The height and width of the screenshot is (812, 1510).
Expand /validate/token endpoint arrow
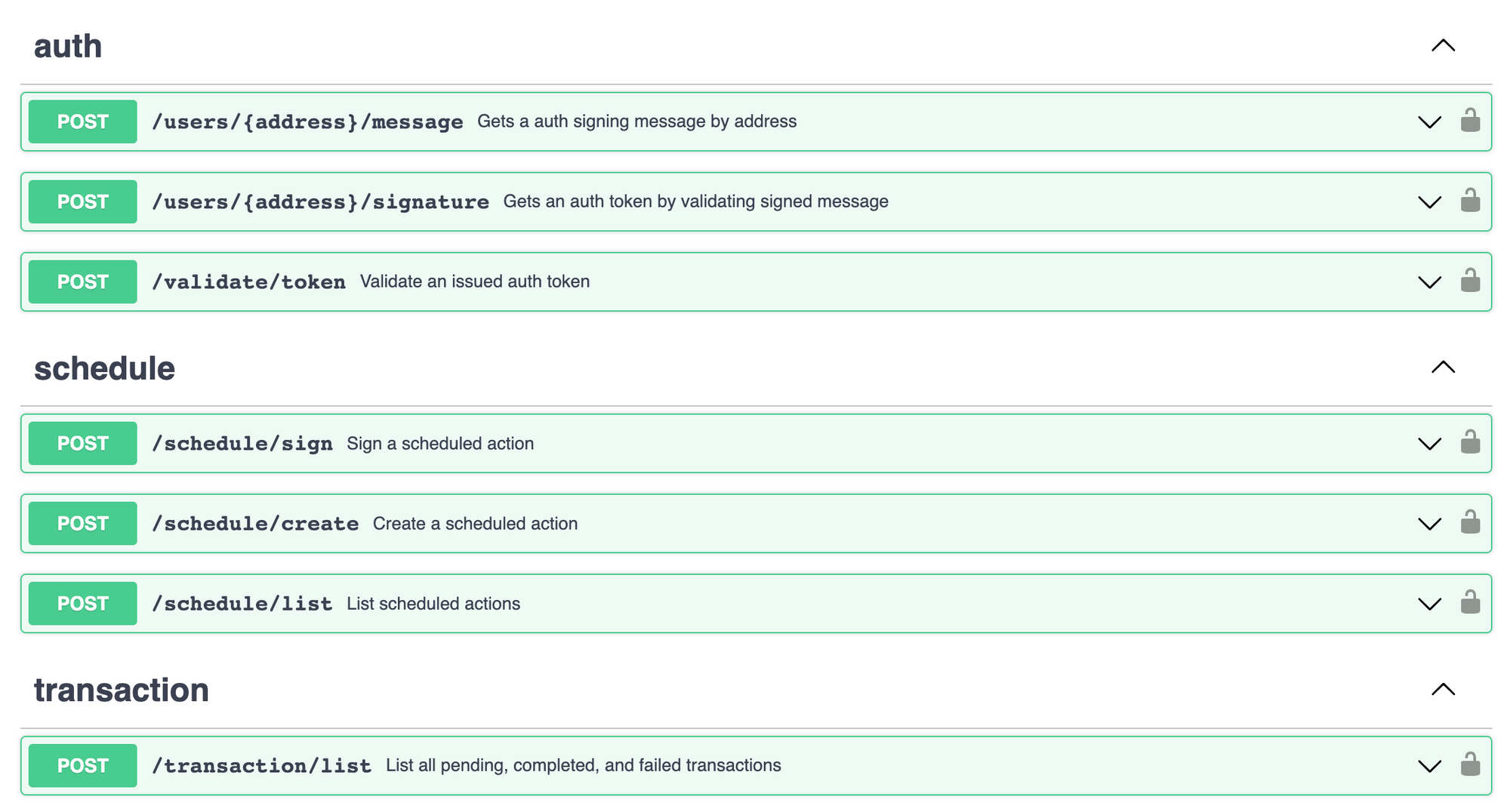1429,282
